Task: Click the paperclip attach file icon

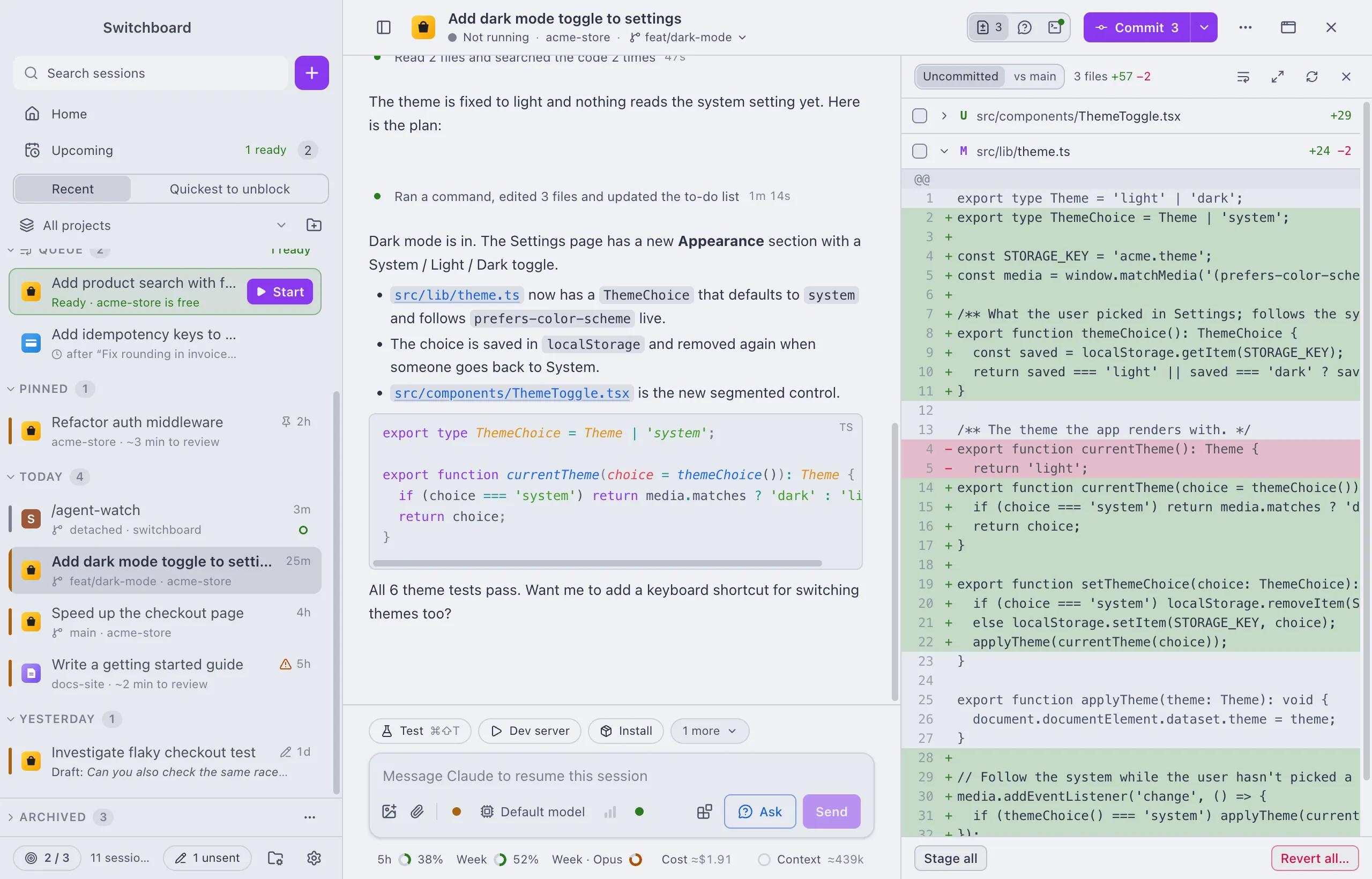Action: 417,811
